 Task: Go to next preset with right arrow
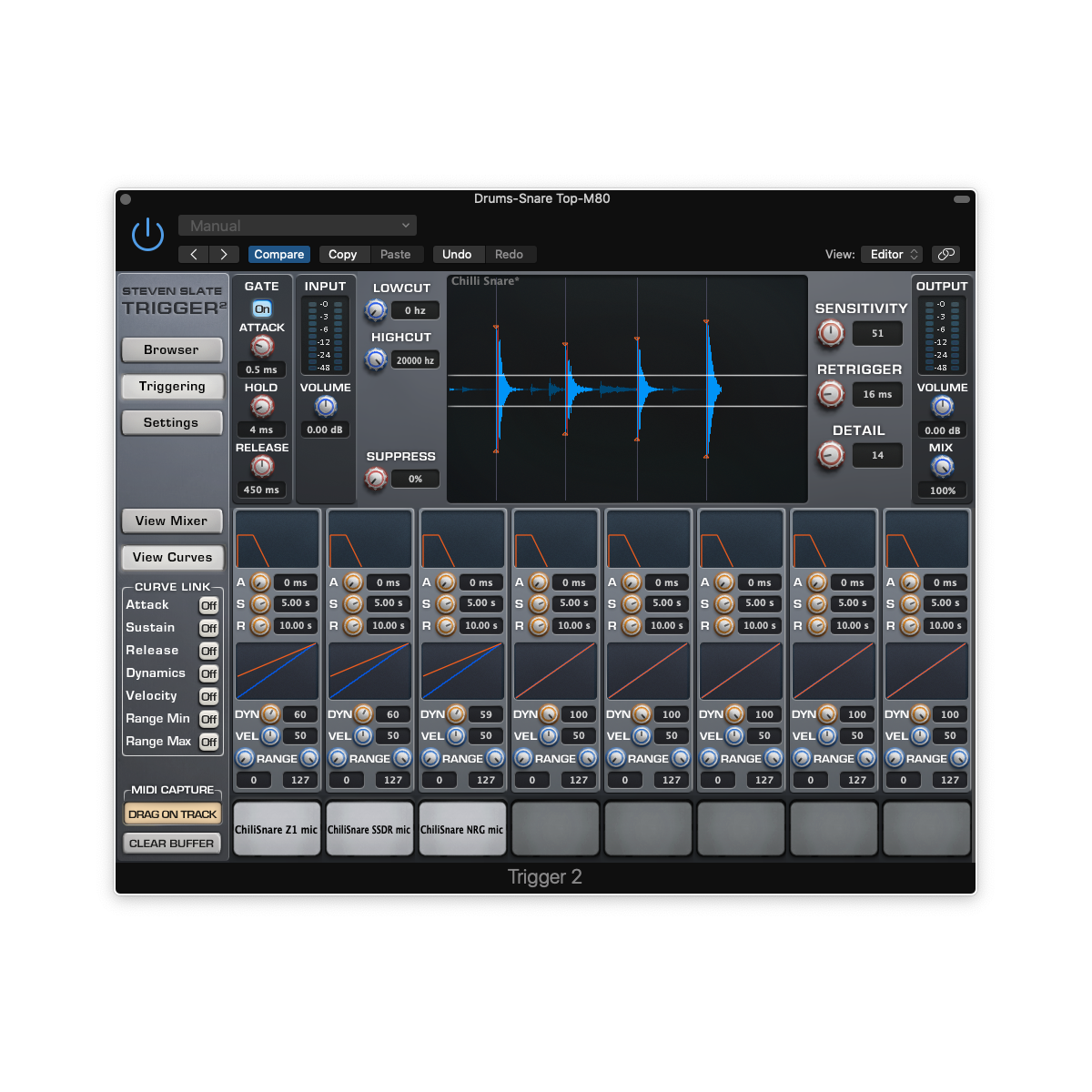click(224, 255)
